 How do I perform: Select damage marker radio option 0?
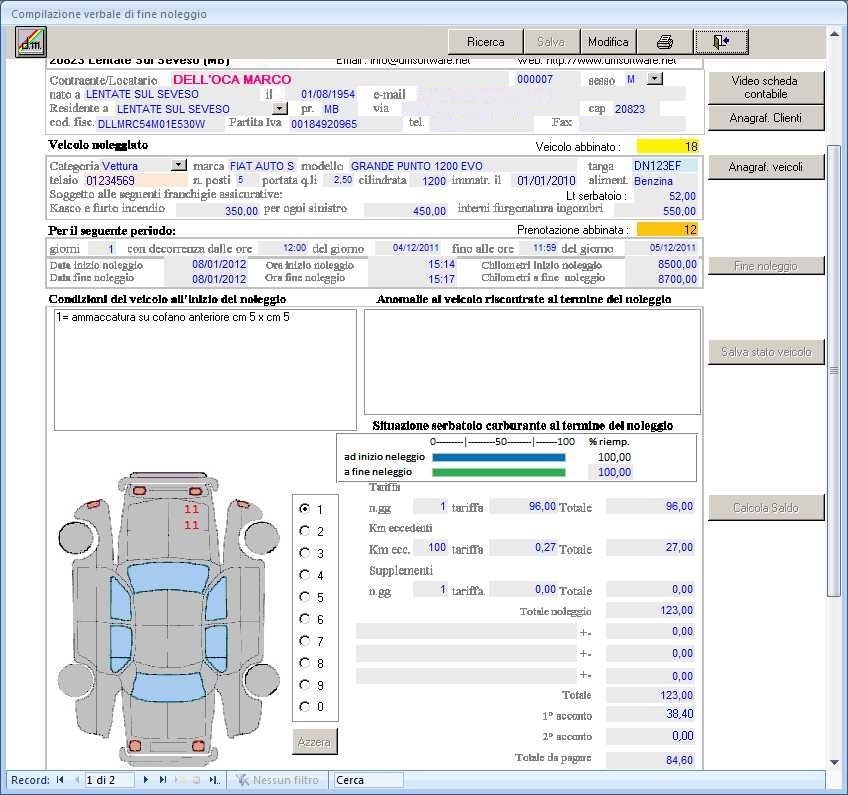point(304,706)
